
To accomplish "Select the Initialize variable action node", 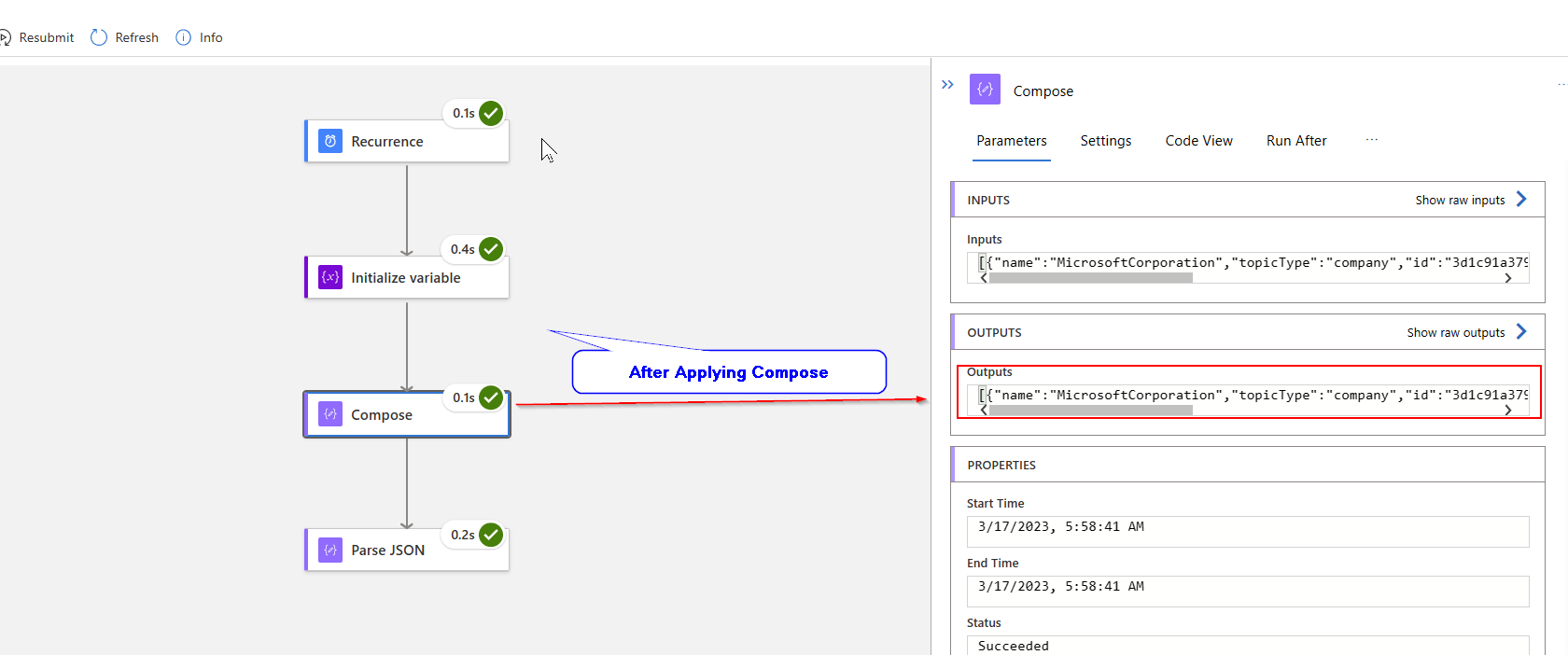I will [x=407, y=277].
